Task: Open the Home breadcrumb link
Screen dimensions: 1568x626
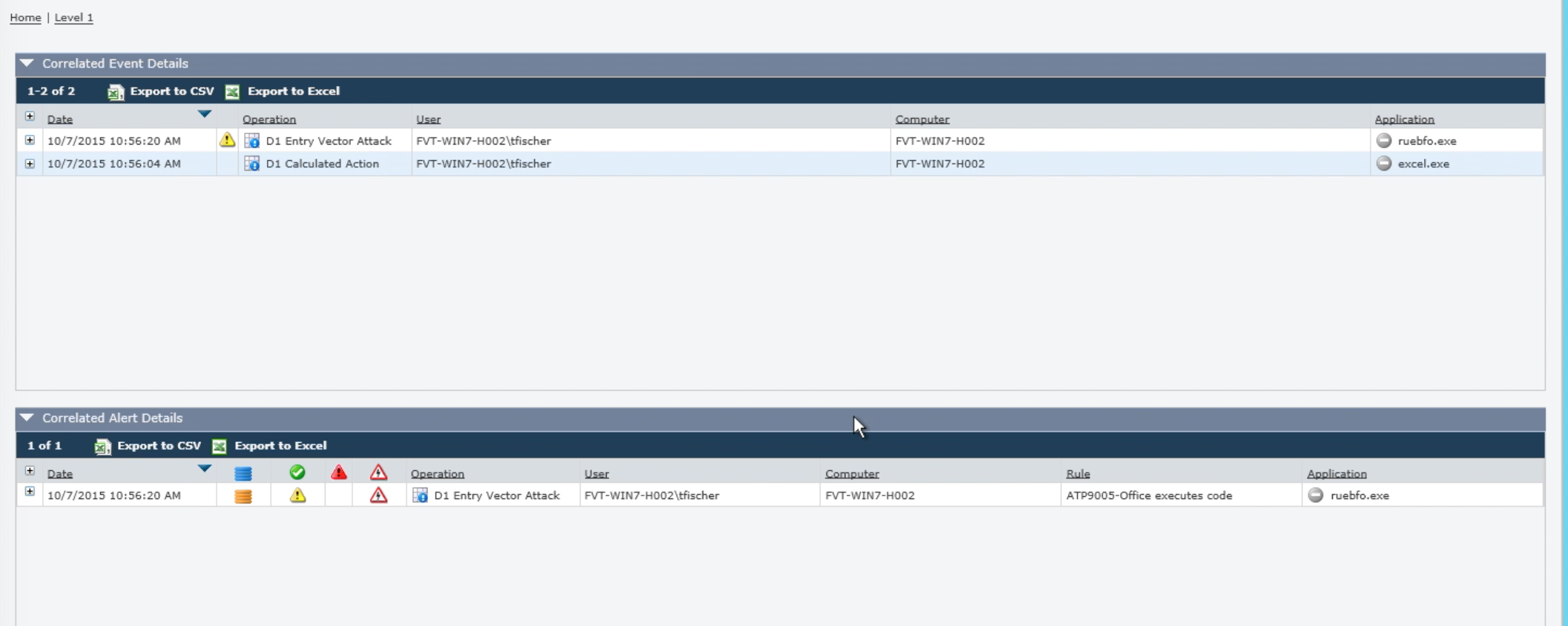Action: [25, 17]
